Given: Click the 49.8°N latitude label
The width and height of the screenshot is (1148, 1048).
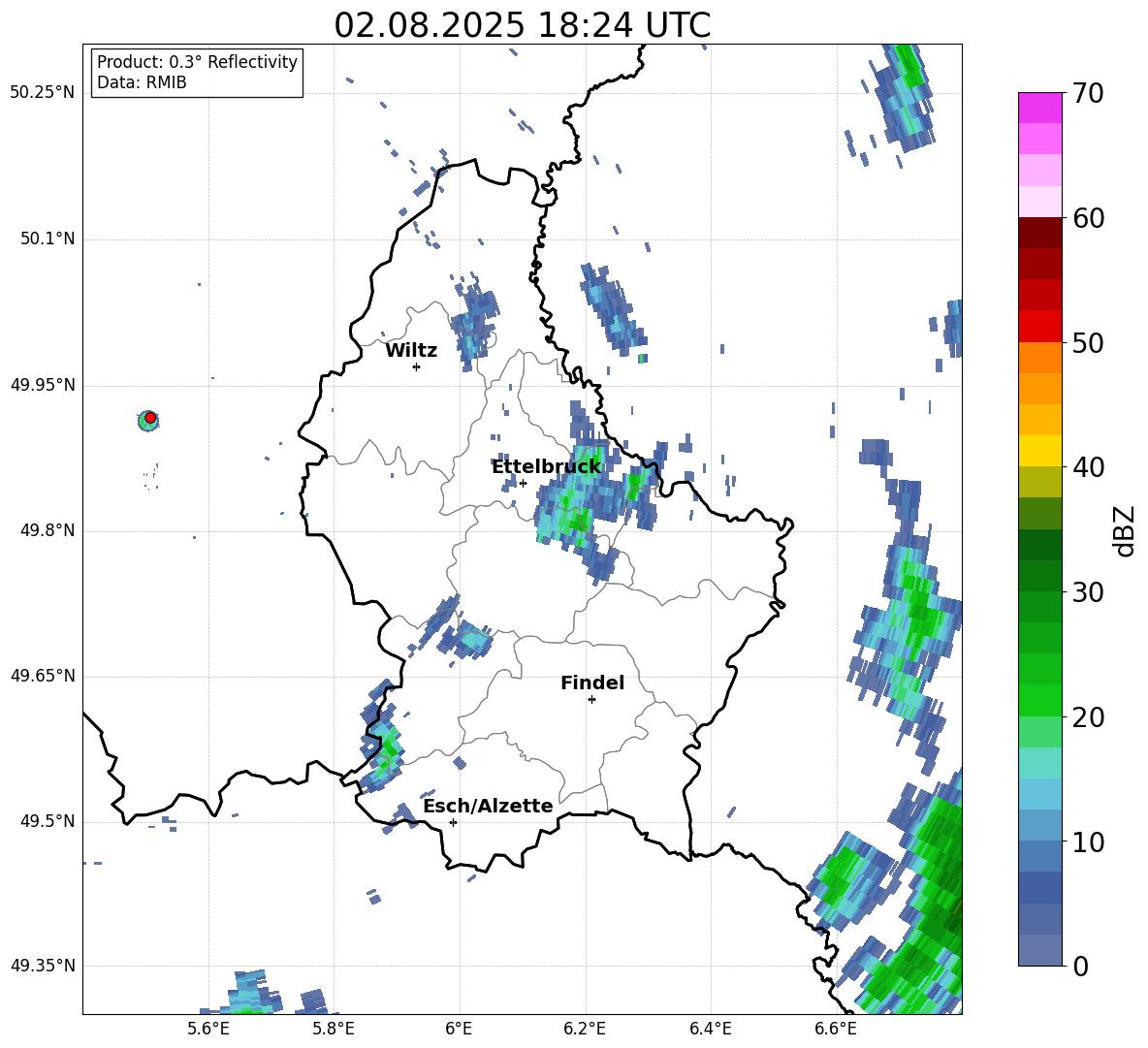Looking at the screenshot, I should pos(47,530).
